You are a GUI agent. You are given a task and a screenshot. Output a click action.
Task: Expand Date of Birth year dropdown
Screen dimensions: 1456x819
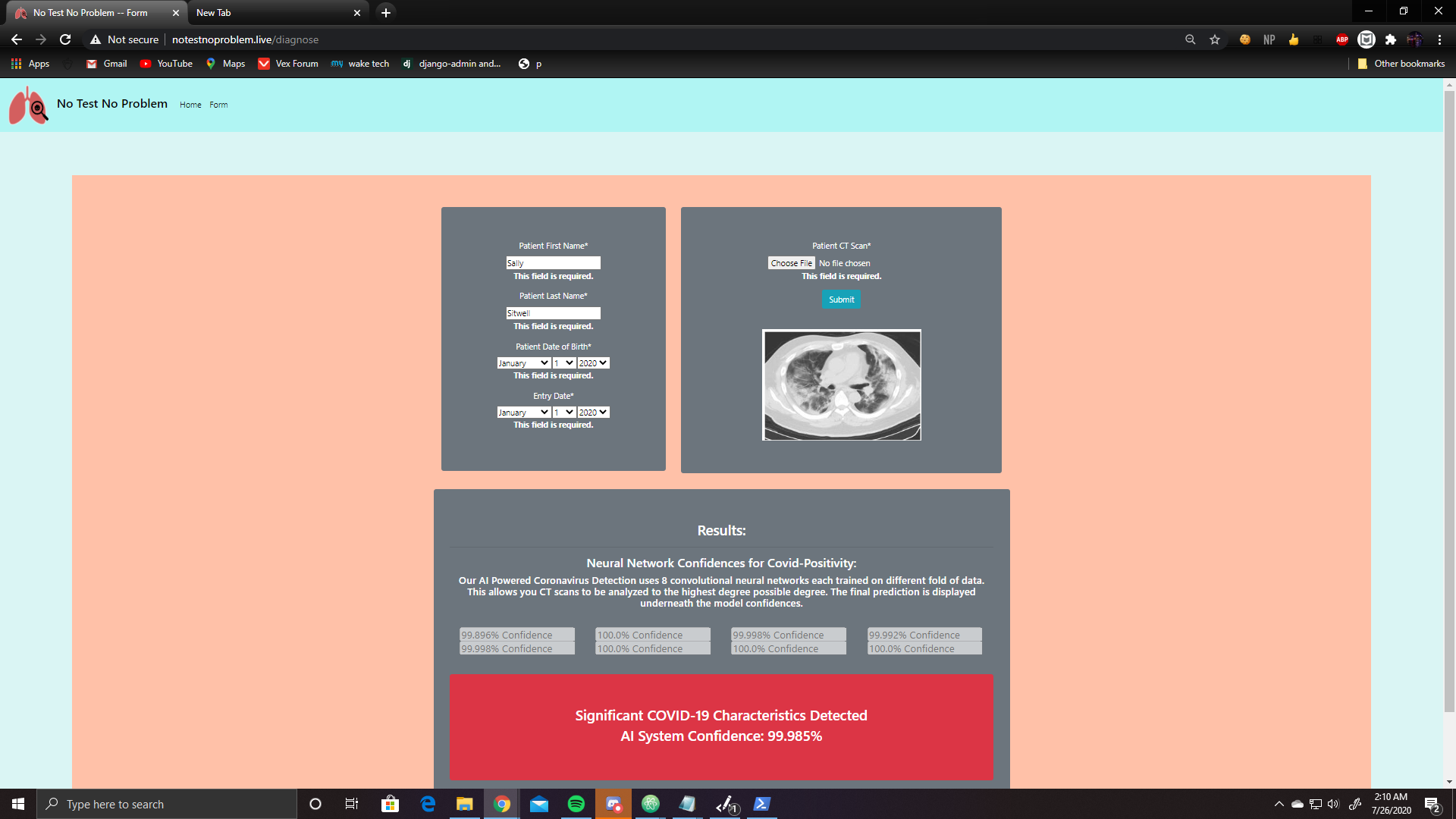pos(593,363)
